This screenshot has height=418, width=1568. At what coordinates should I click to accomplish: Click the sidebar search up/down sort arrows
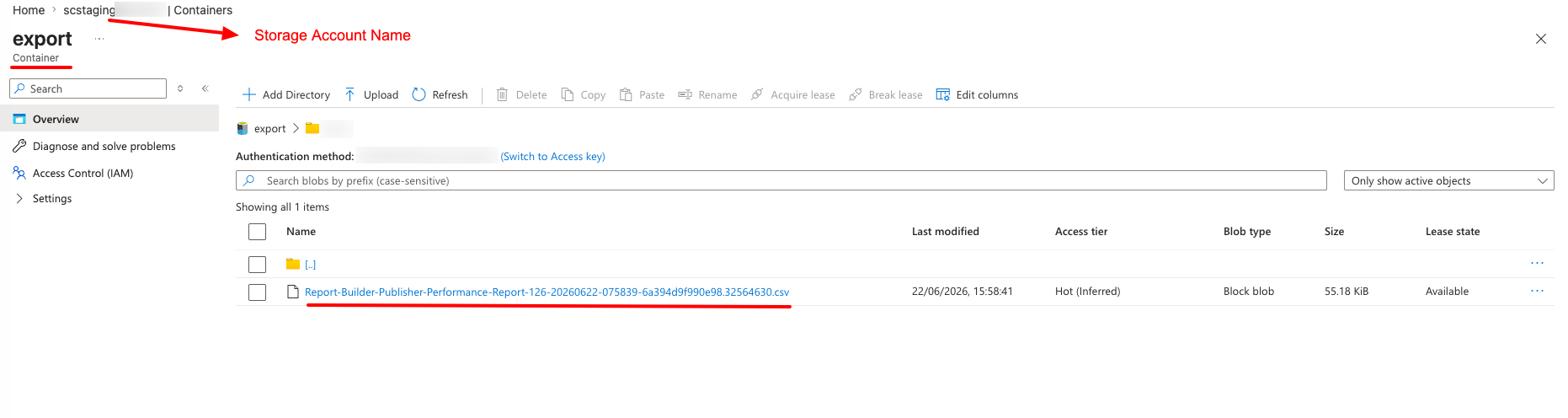180,88
